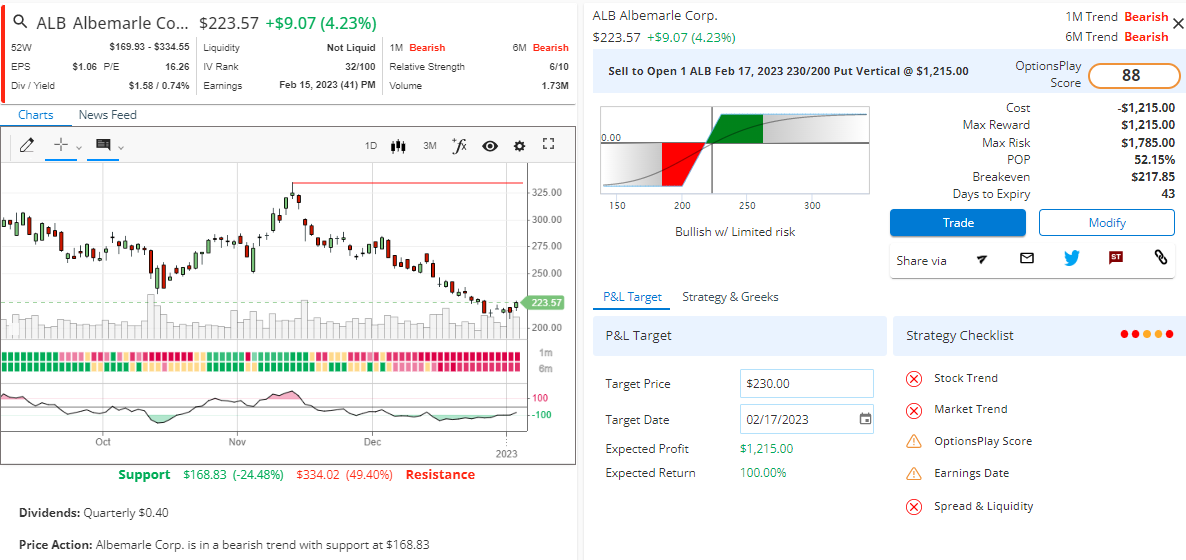The height and width of the screenshot is (560, 1186).
Task: Open the 3M chart range selector
Action: [x=430, y=145]
